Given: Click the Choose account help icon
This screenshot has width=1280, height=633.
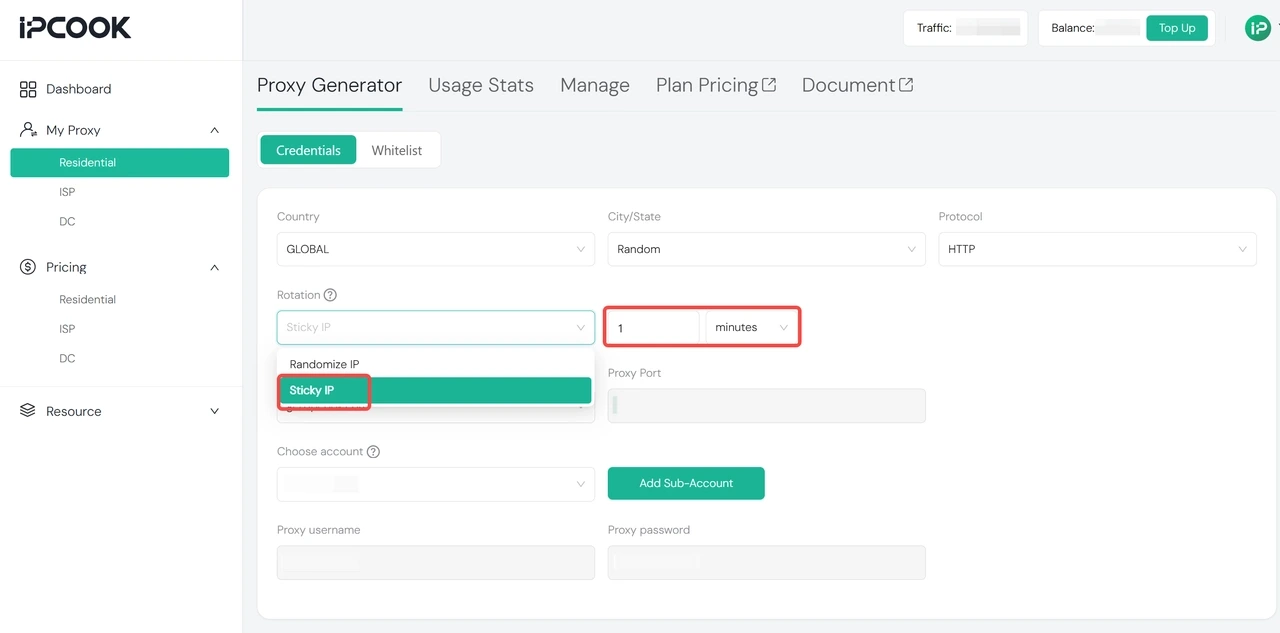Looking at the screenshot, I should tap(373, 452).
